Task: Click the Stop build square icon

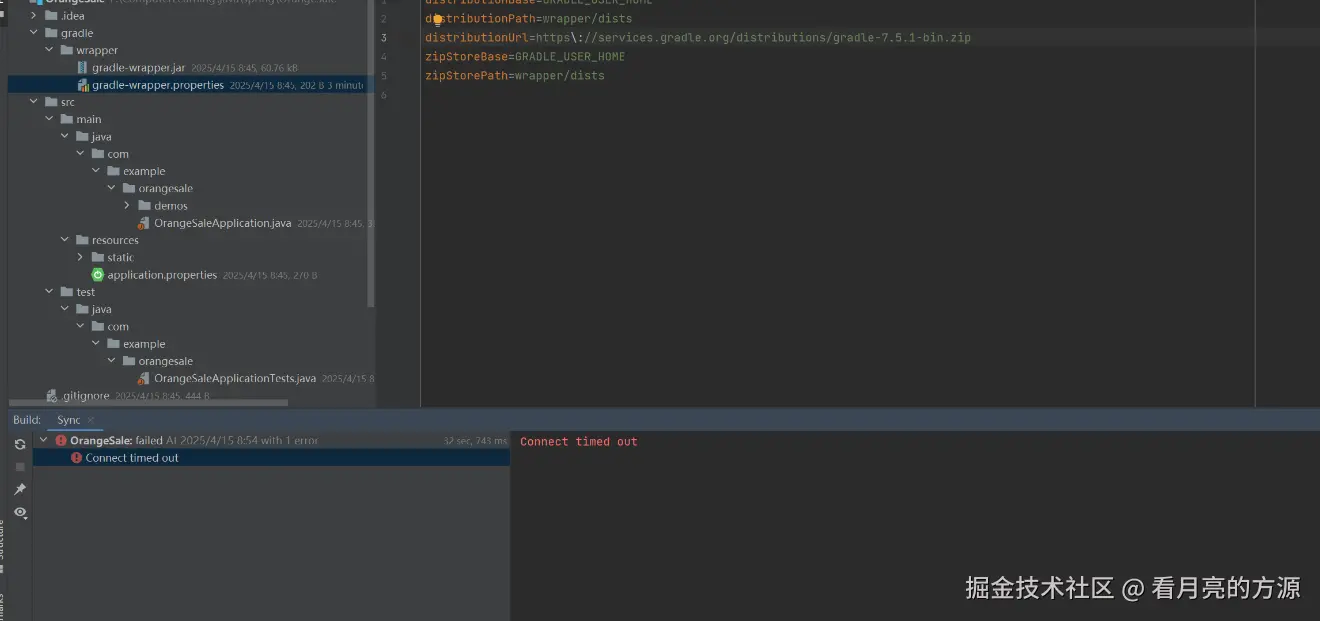Action: [19, 467]
